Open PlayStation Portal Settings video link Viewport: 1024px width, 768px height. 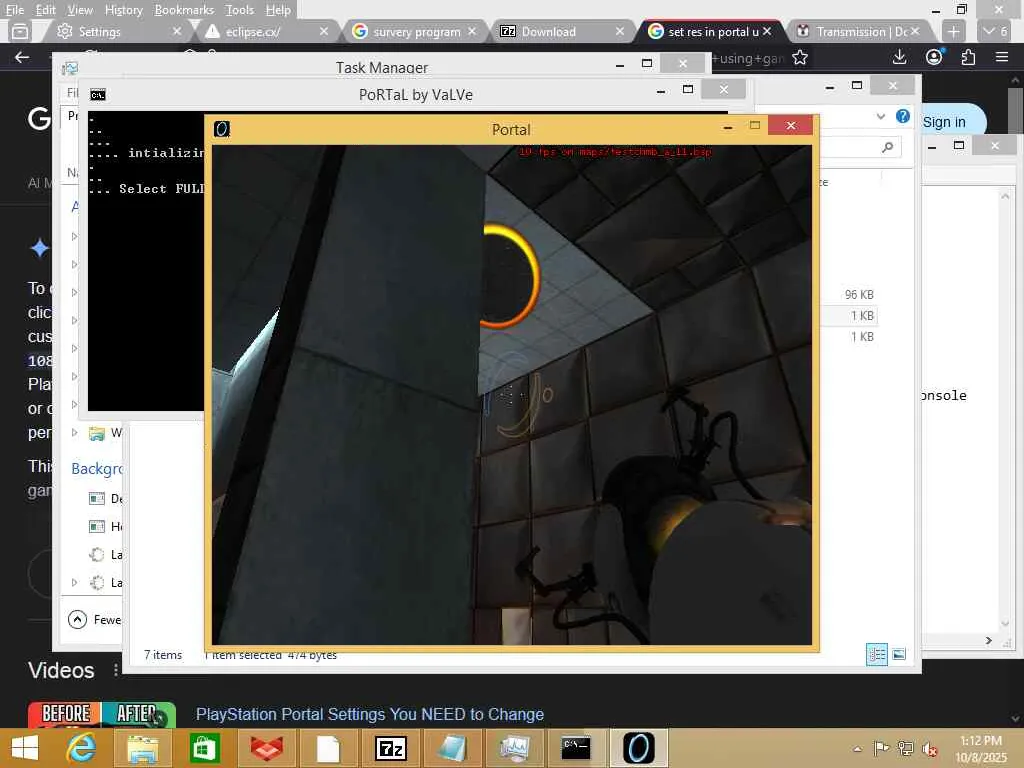(370, 714)
